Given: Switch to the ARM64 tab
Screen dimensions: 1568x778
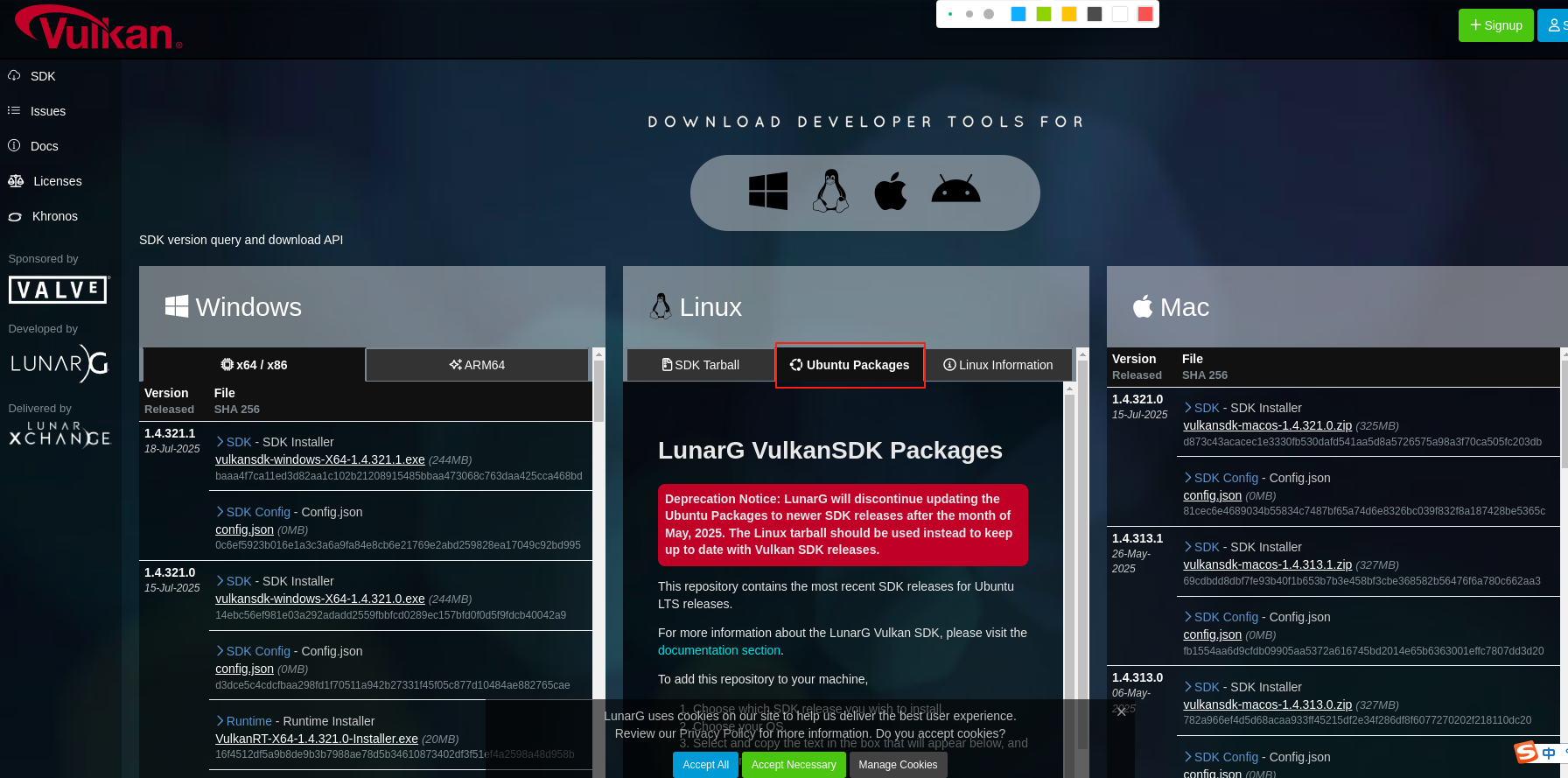Looking at the screenshot, I should pos(477,365).
